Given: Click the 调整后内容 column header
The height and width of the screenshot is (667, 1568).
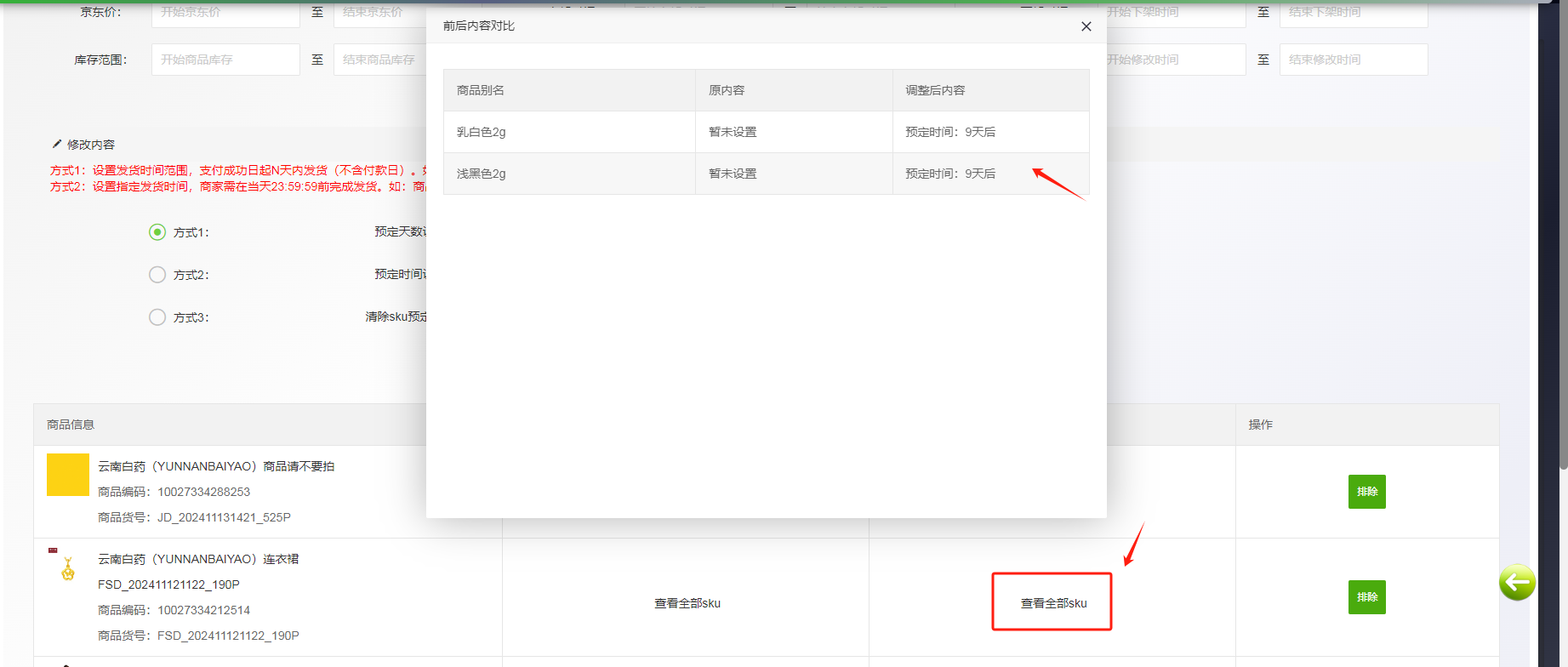Looking at the screenshot, I should (x=935, y=90).
